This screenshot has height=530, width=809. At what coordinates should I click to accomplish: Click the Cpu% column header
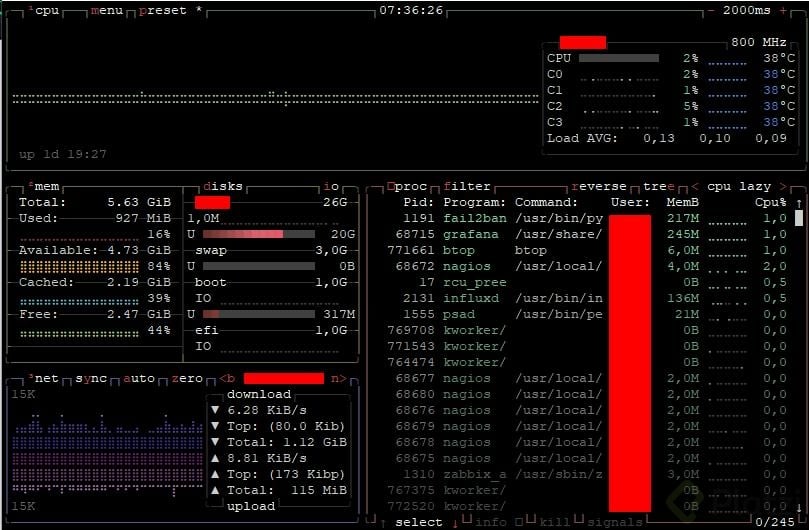771,202
